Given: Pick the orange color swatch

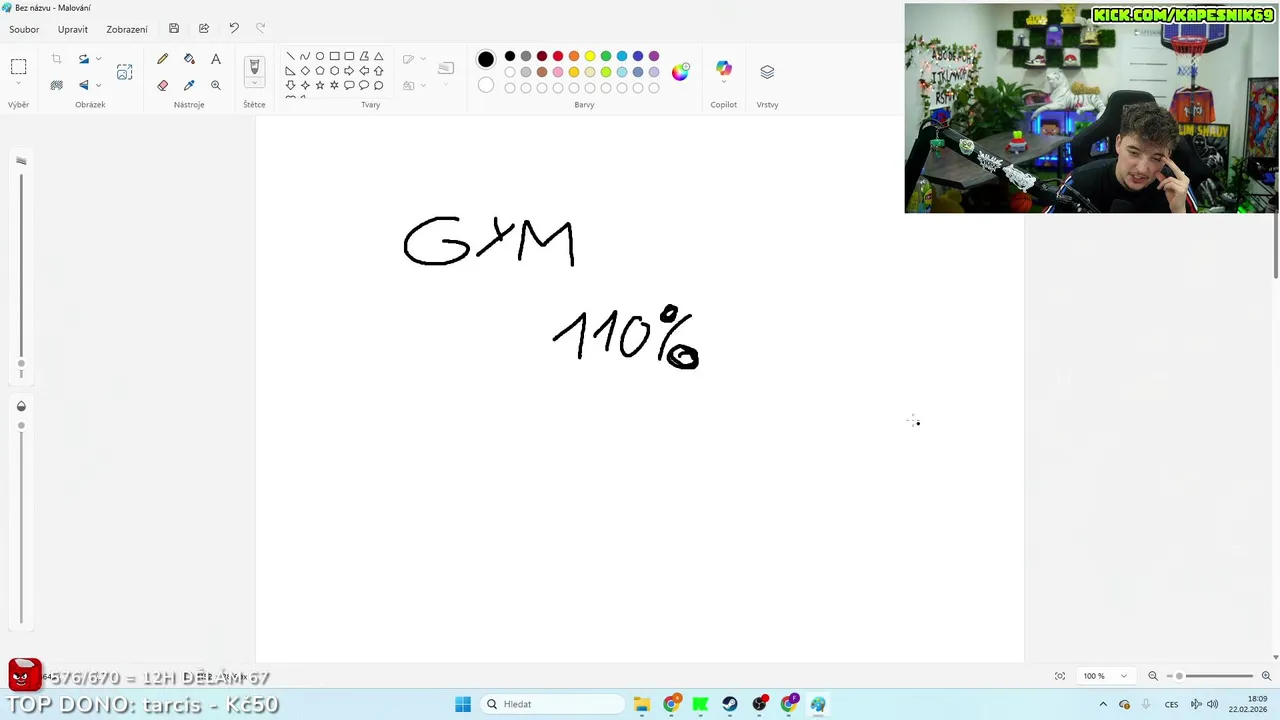Looking at the screenshot, I should (x=574, y=56).
